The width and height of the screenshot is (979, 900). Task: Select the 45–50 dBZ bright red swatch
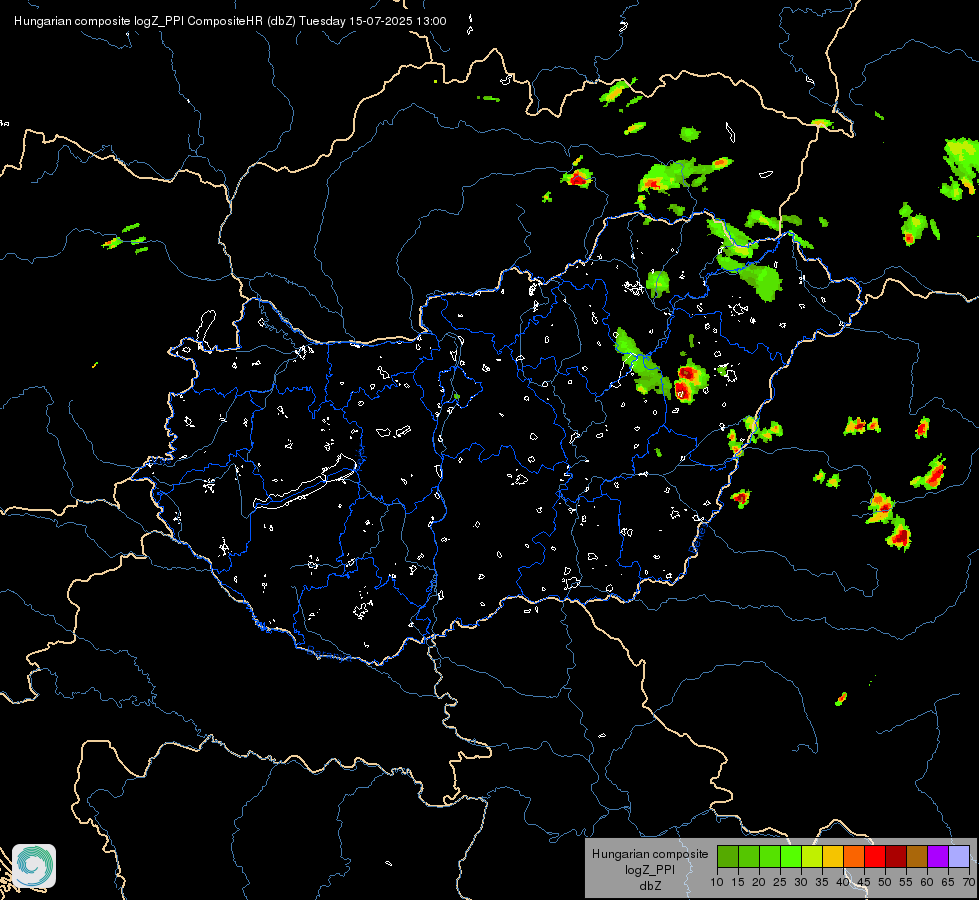pos(875,856)
